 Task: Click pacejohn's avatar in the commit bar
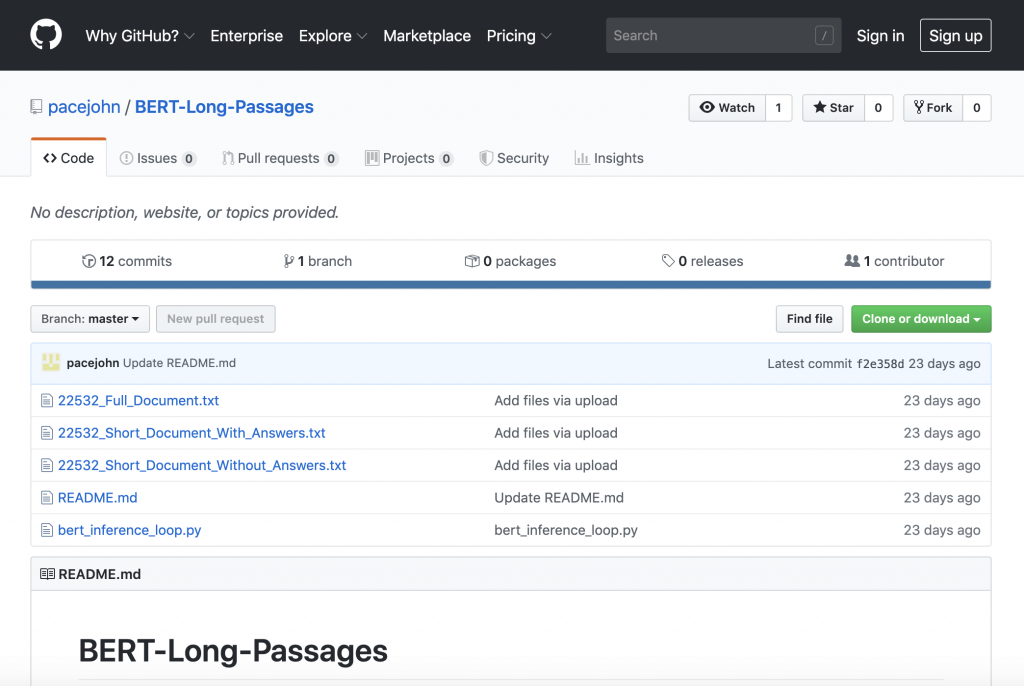pyautogui.click(x=51, y=363)
